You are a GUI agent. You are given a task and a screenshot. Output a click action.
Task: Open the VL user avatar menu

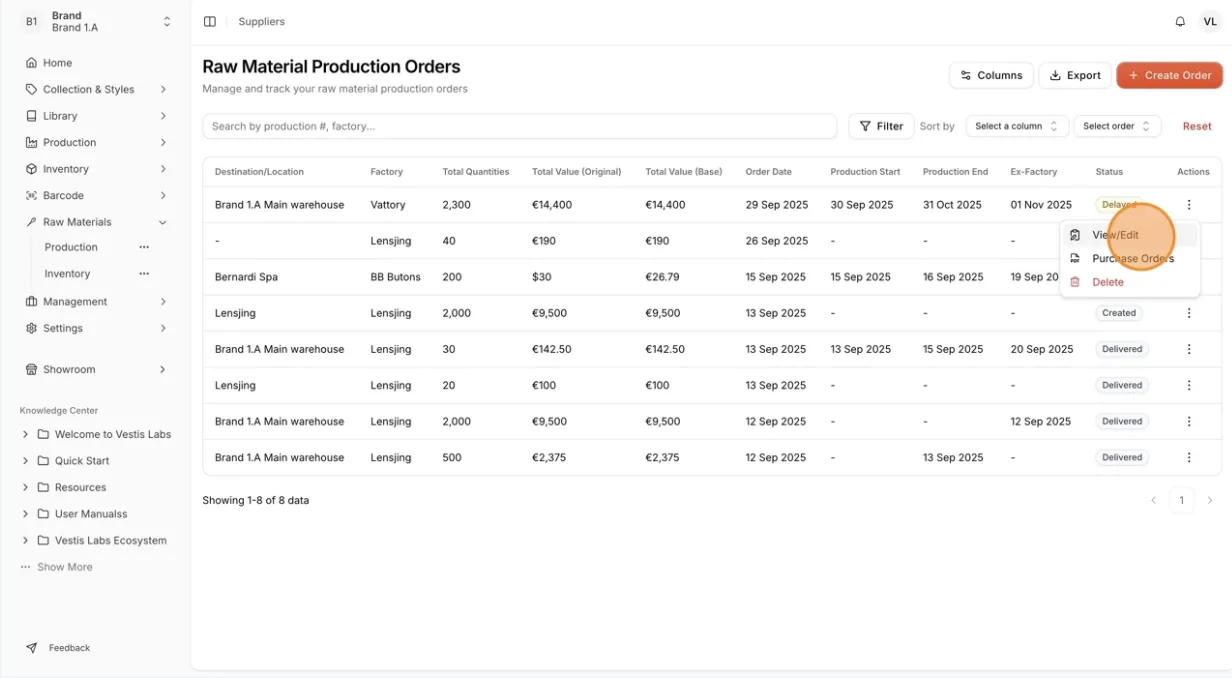pyautogui.click(x=1210, y=21)
